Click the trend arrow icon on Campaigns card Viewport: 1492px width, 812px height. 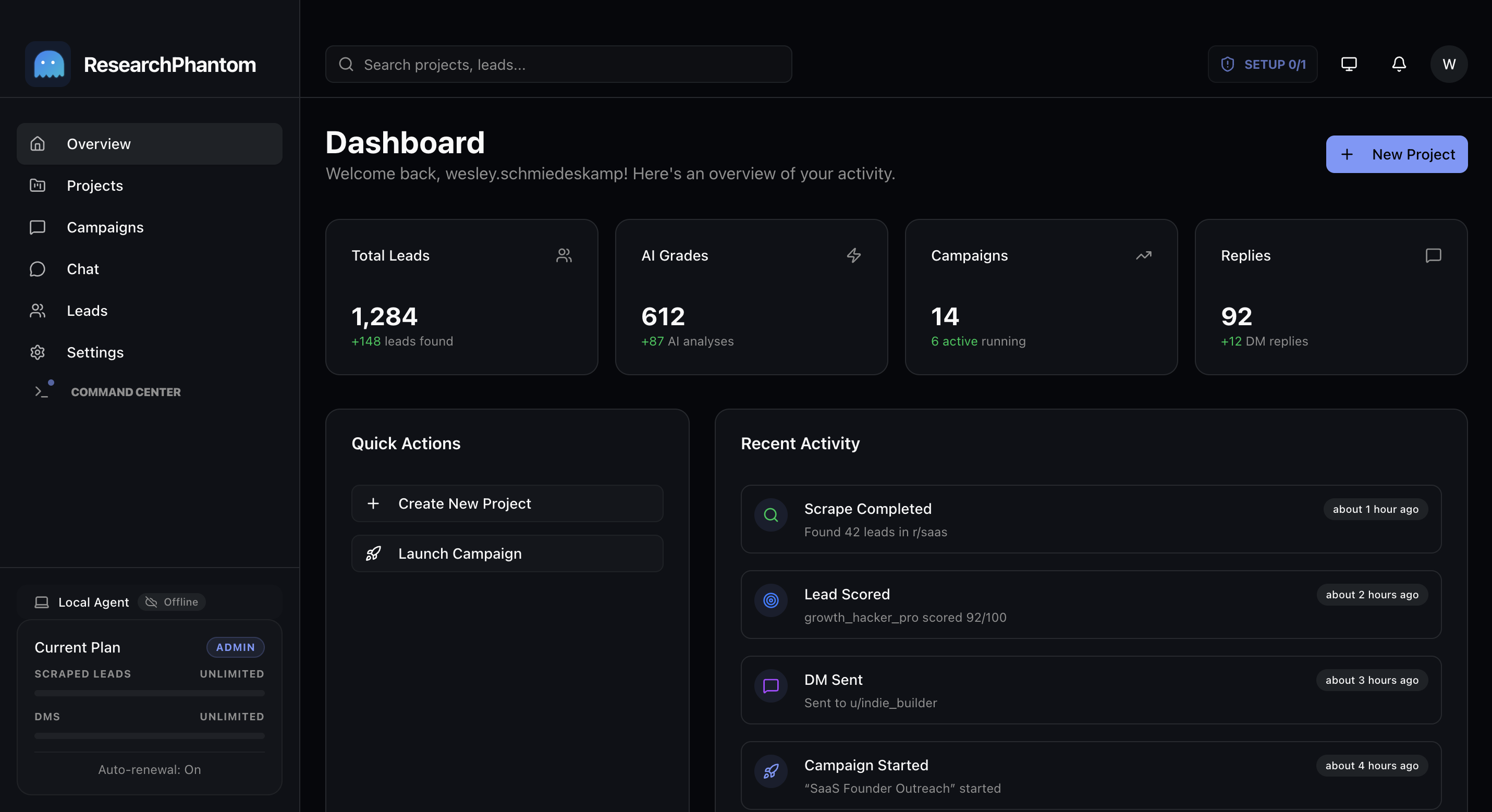1144,255
